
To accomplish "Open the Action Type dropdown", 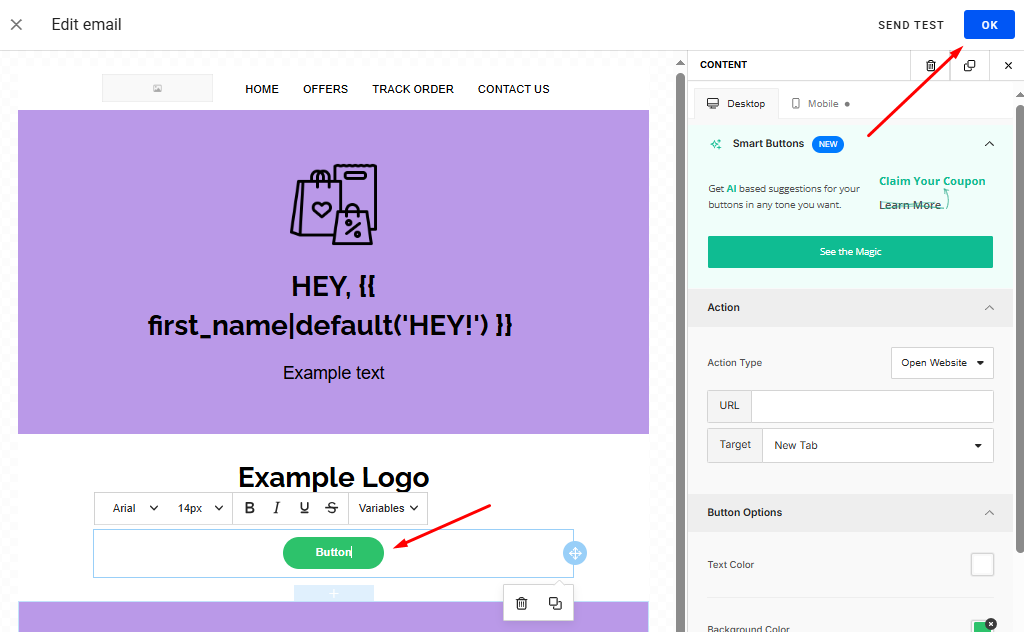I will tap(941, 363).
